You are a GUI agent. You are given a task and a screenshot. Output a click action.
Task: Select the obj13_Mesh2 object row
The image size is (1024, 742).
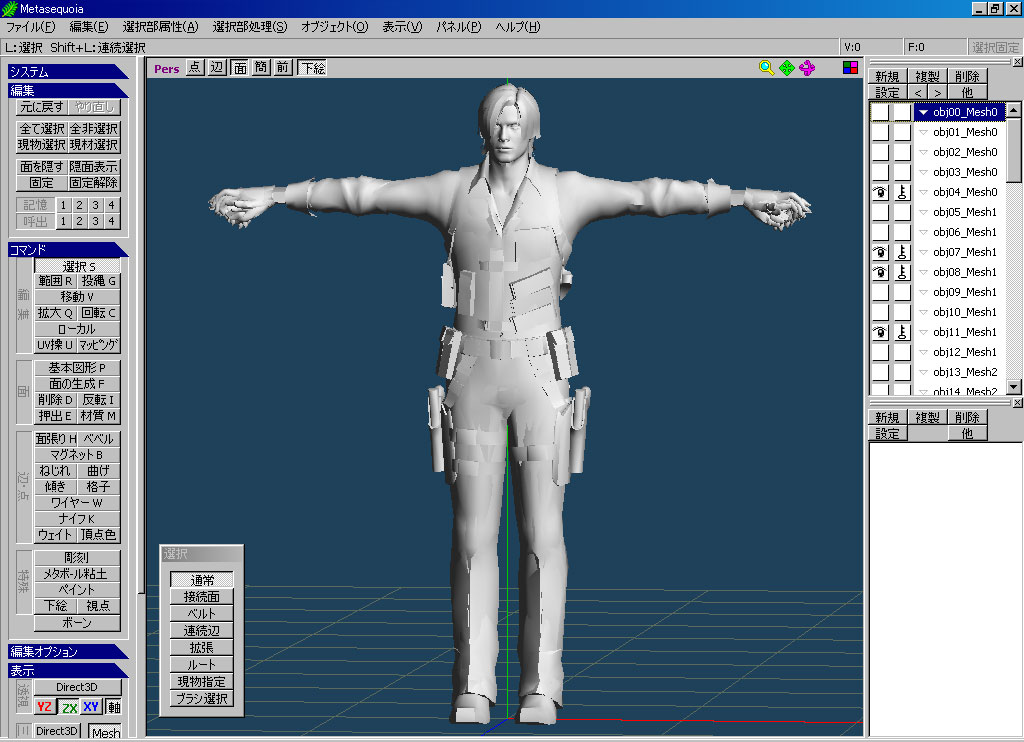click(x=938, y=372)
